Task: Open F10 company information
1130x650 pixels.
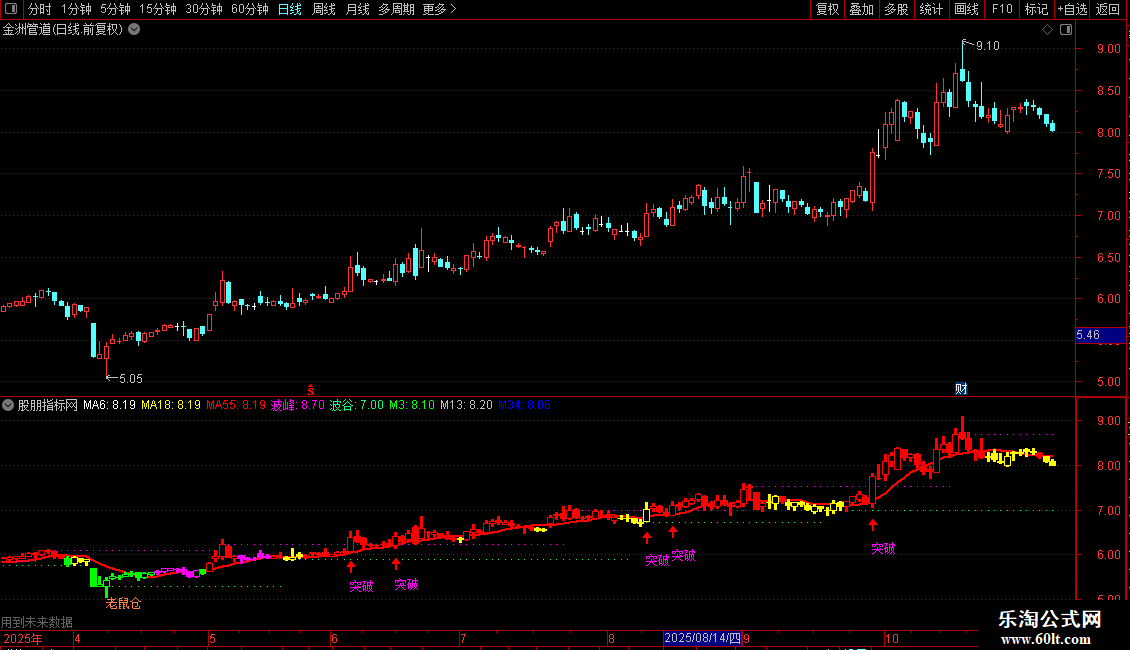Action: (x=1002, y=9)
